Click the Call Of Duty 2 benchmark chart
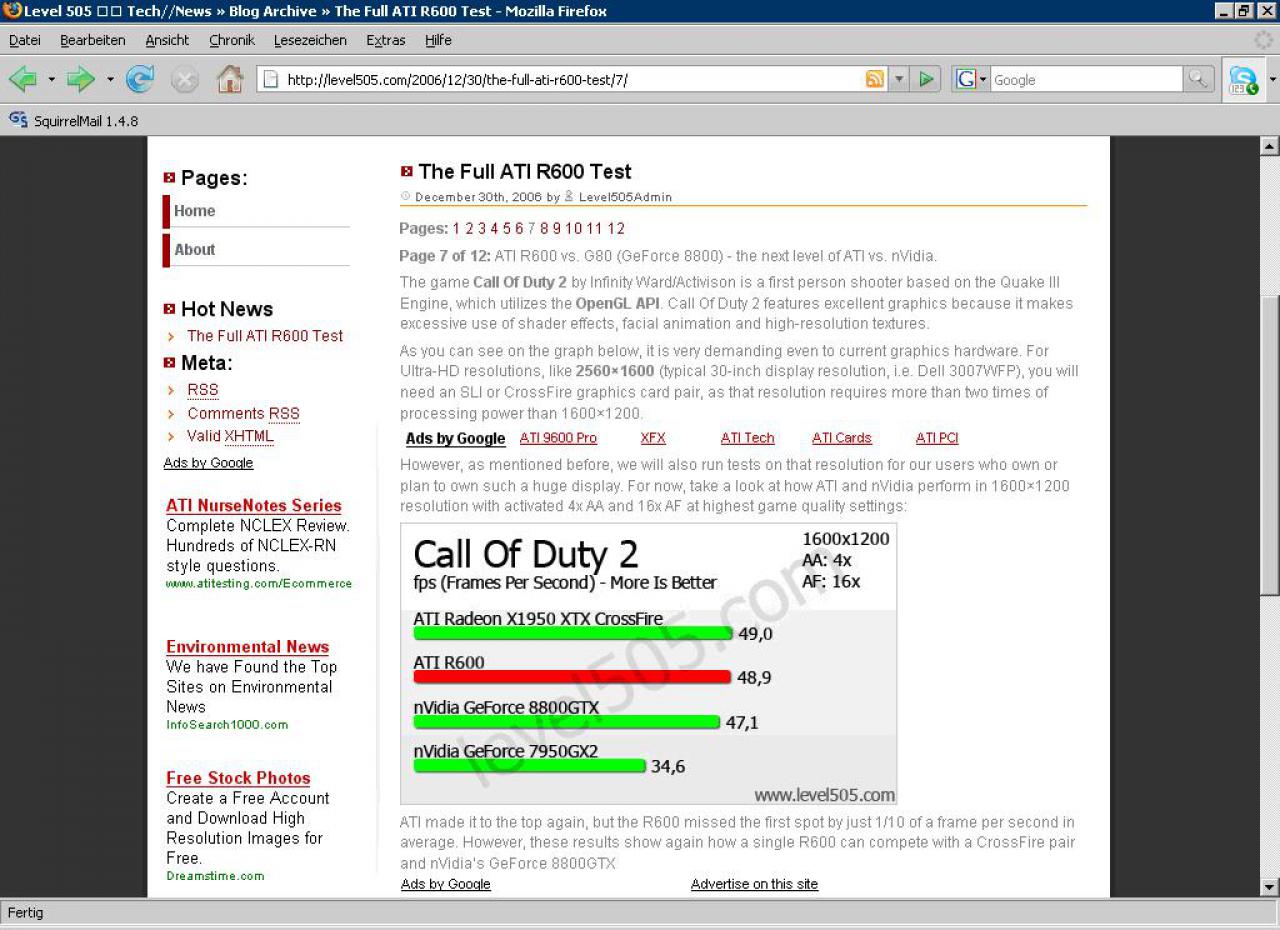1280x930 pixels. 648,664
